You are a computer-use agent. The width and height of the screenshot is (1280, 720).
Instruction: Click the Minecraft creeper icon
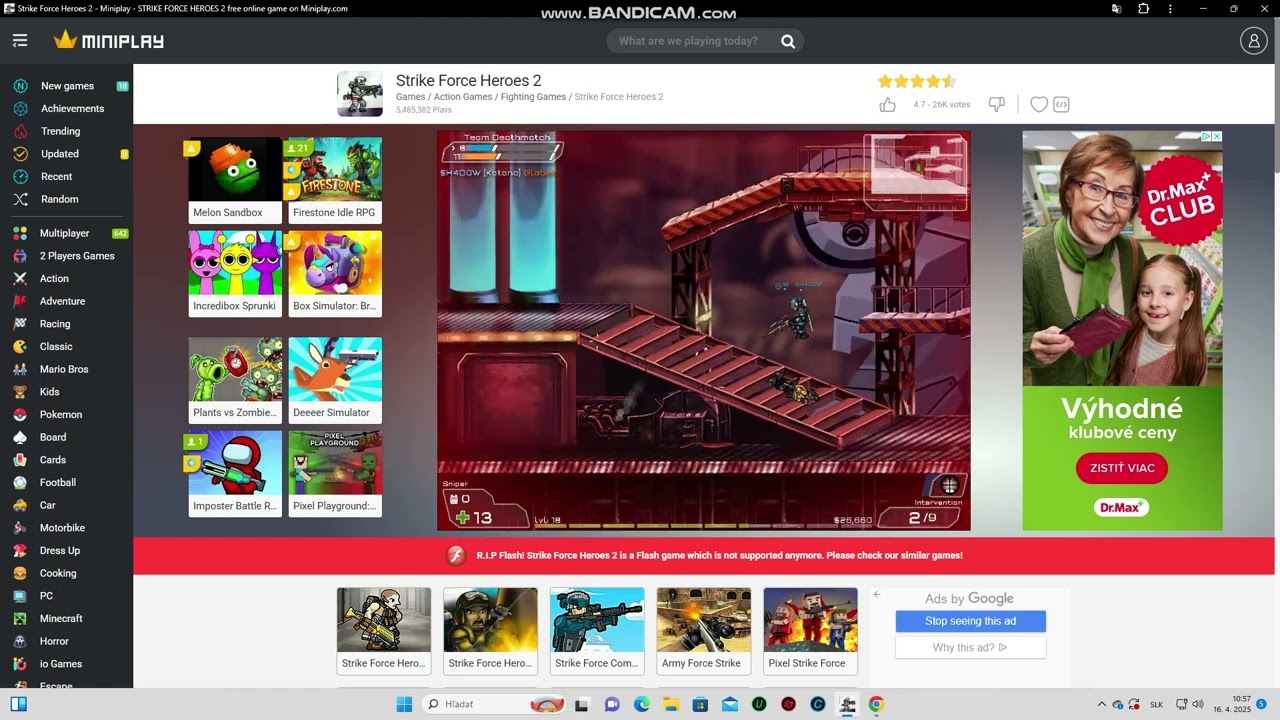(20, 618)
